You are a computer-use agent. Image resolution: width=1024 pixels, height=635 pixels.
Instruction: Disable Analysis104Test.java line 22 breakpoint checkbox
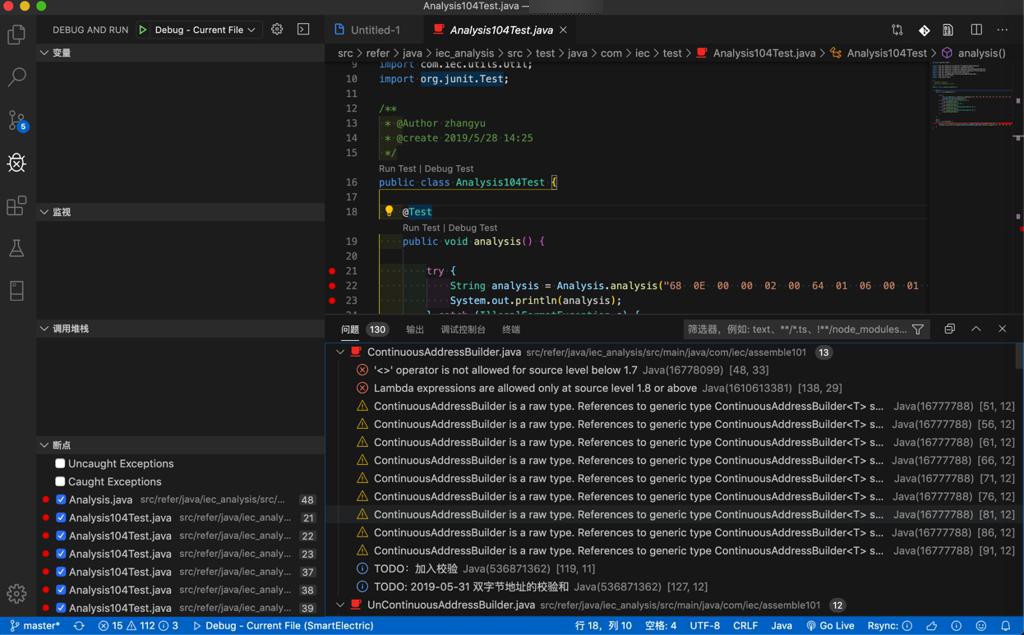point(61,536)
